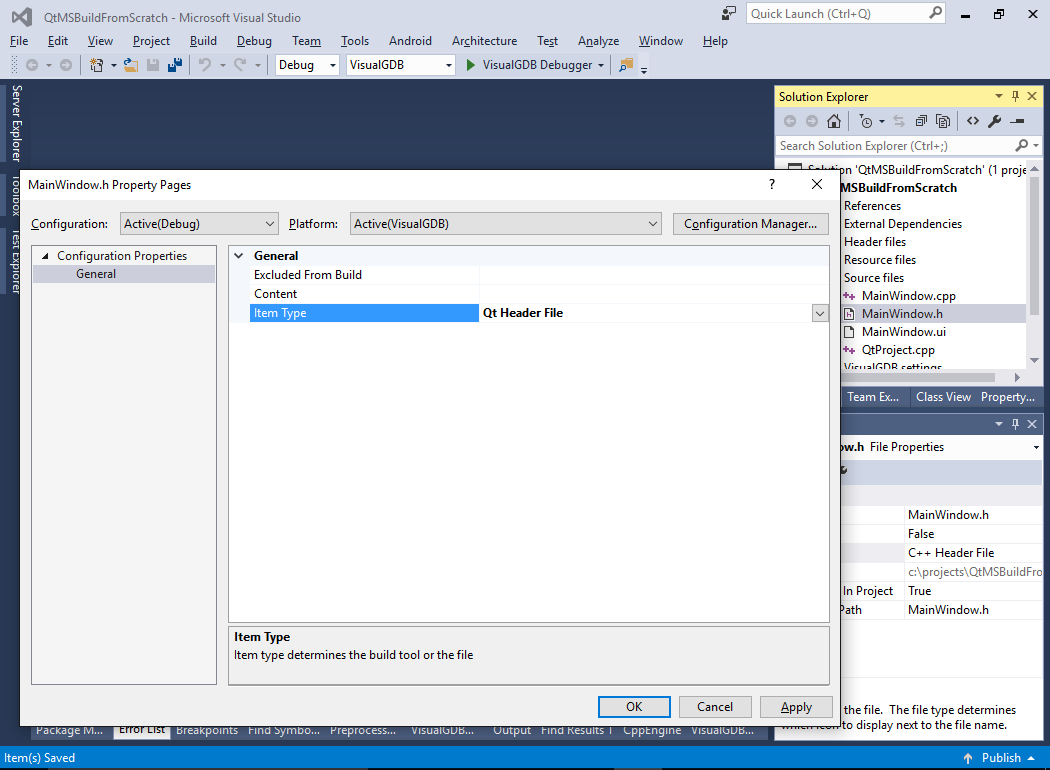The height and width of the screenshot is (770, 1050).
Task: Open the Architecture menu
Action: (484, 41)
